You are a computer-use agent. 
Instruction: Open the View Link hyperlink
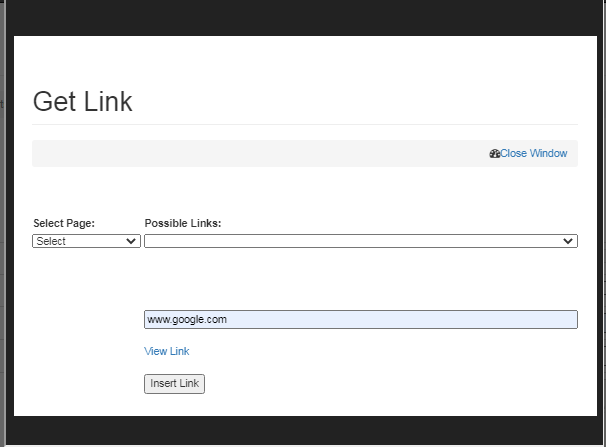pyautogui.click(x=166, y=351)
